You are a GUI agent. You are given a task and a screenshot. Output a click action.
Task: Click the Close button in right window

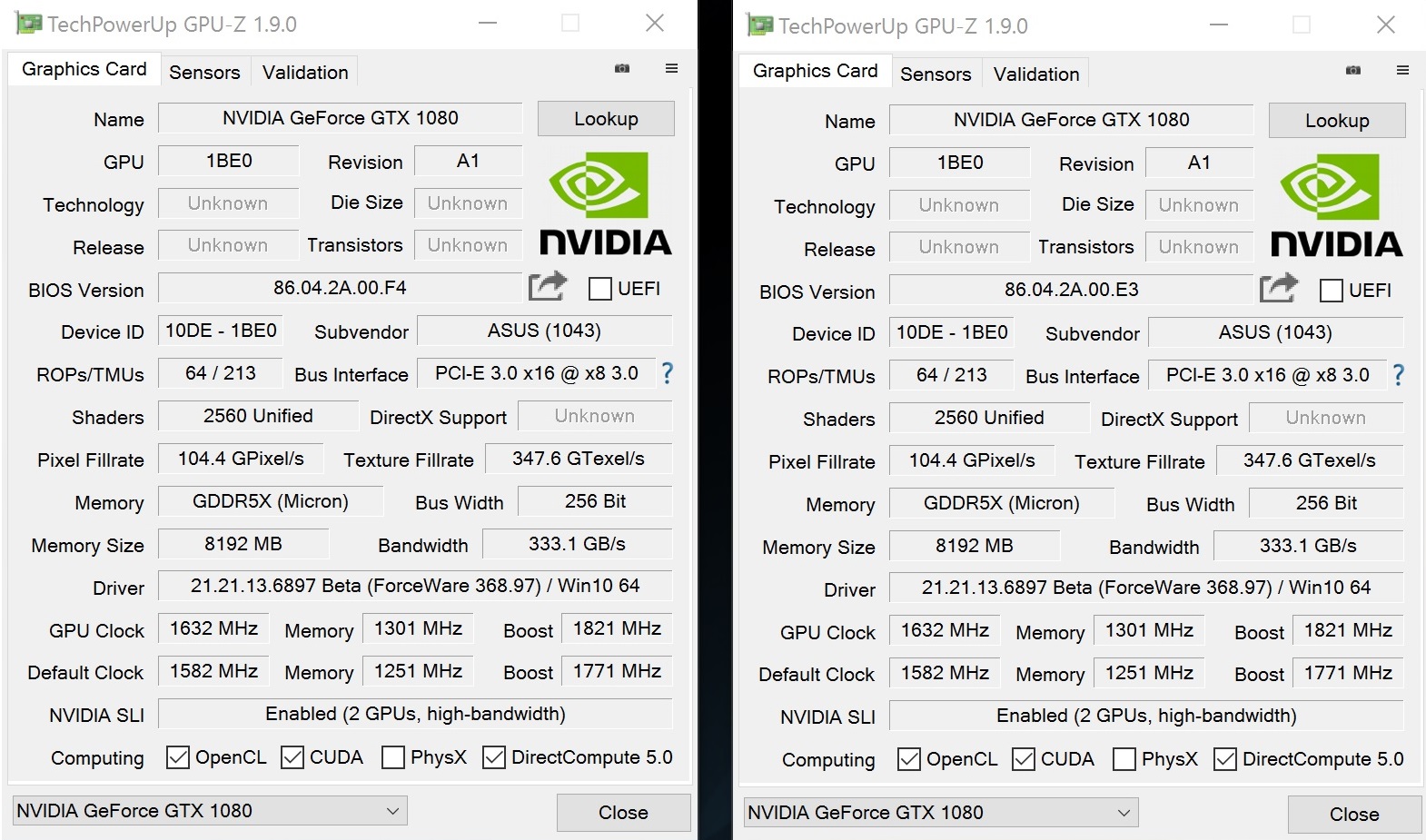tap(1354, 815)
